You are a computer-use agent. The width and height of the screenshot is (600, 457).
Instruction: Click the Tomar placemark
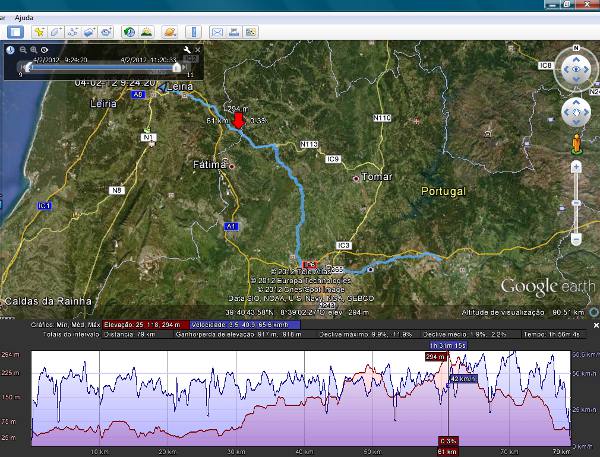point(356,178)
